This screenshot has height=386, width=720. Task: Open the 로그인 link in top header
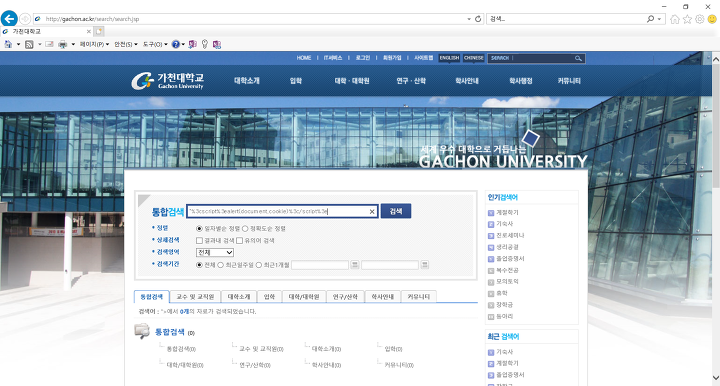pyautogui.click(x=362, y=58)
